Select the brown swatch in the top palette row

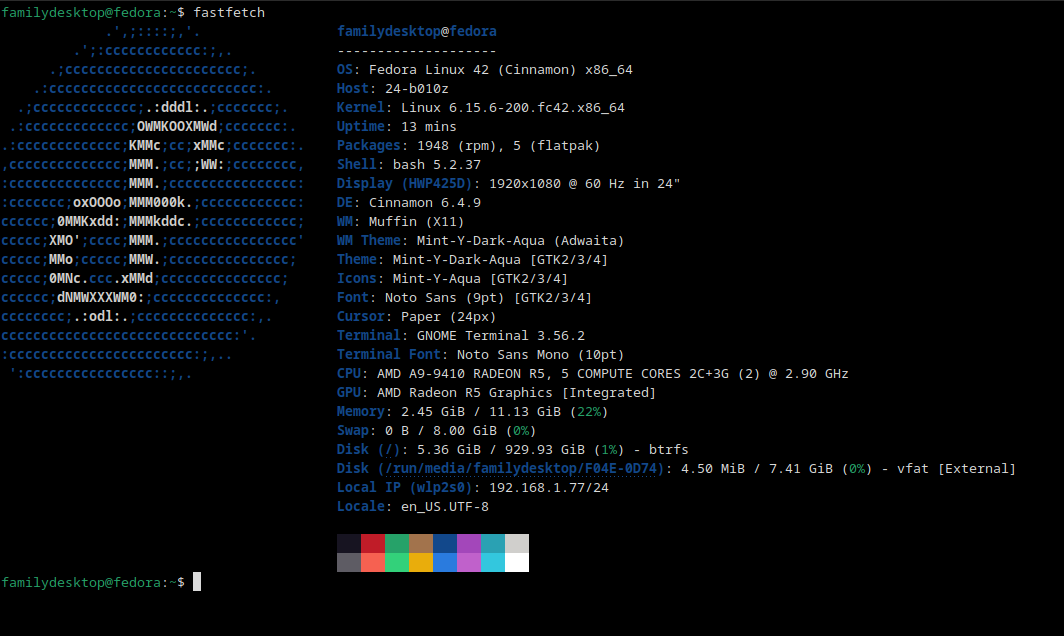point(421,543)
